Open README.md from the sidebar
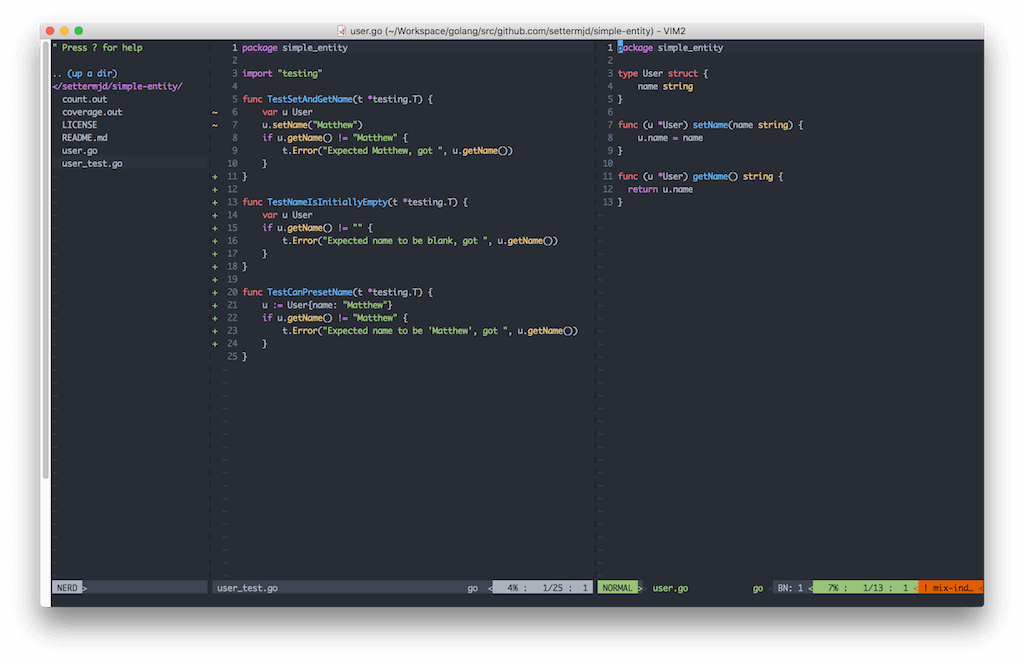This screenshot has width=1024, height=664. point(83,137)
